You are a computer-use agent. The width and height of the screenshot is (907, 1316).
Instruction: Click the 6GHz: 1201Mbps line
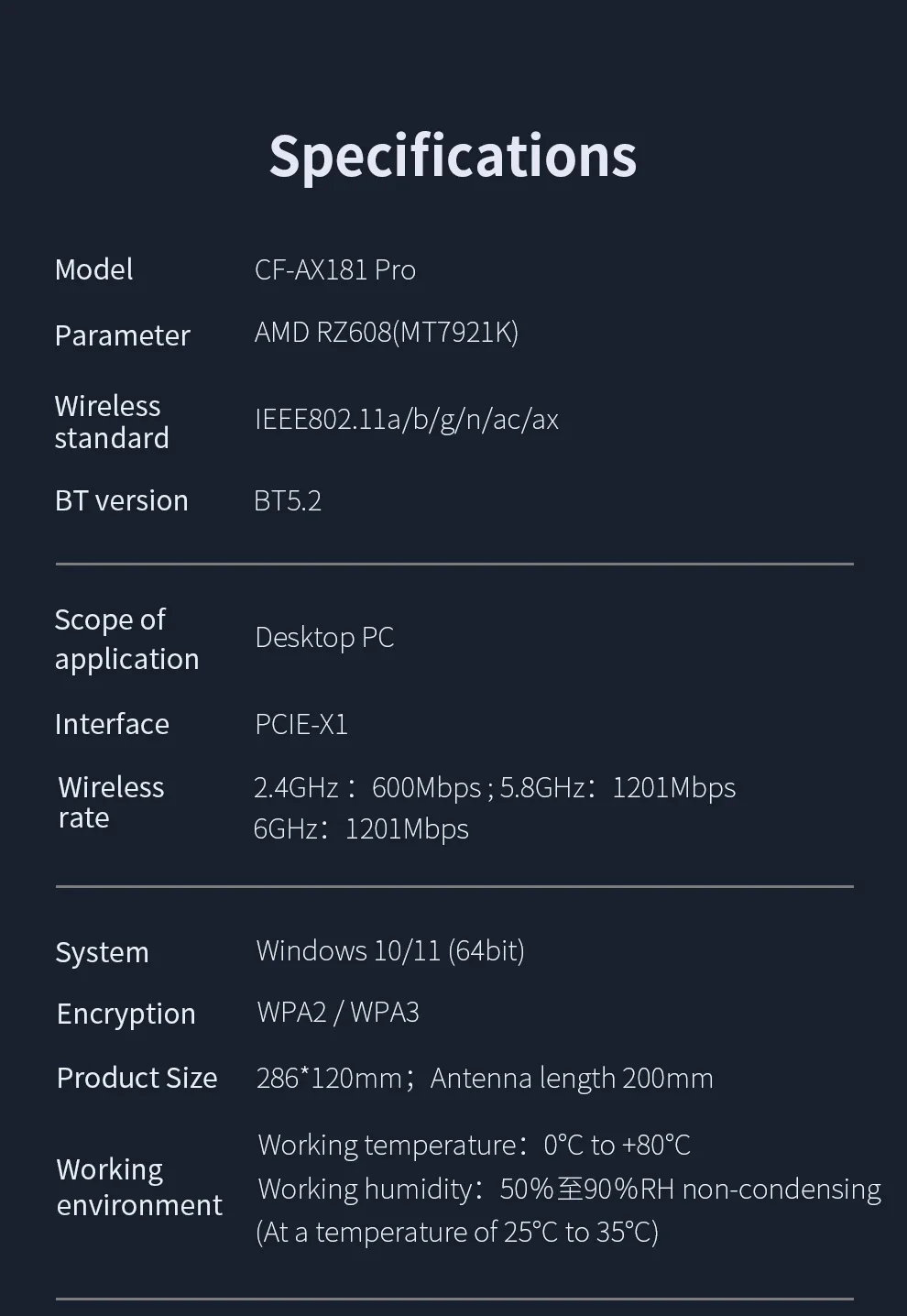pos(360,828)
